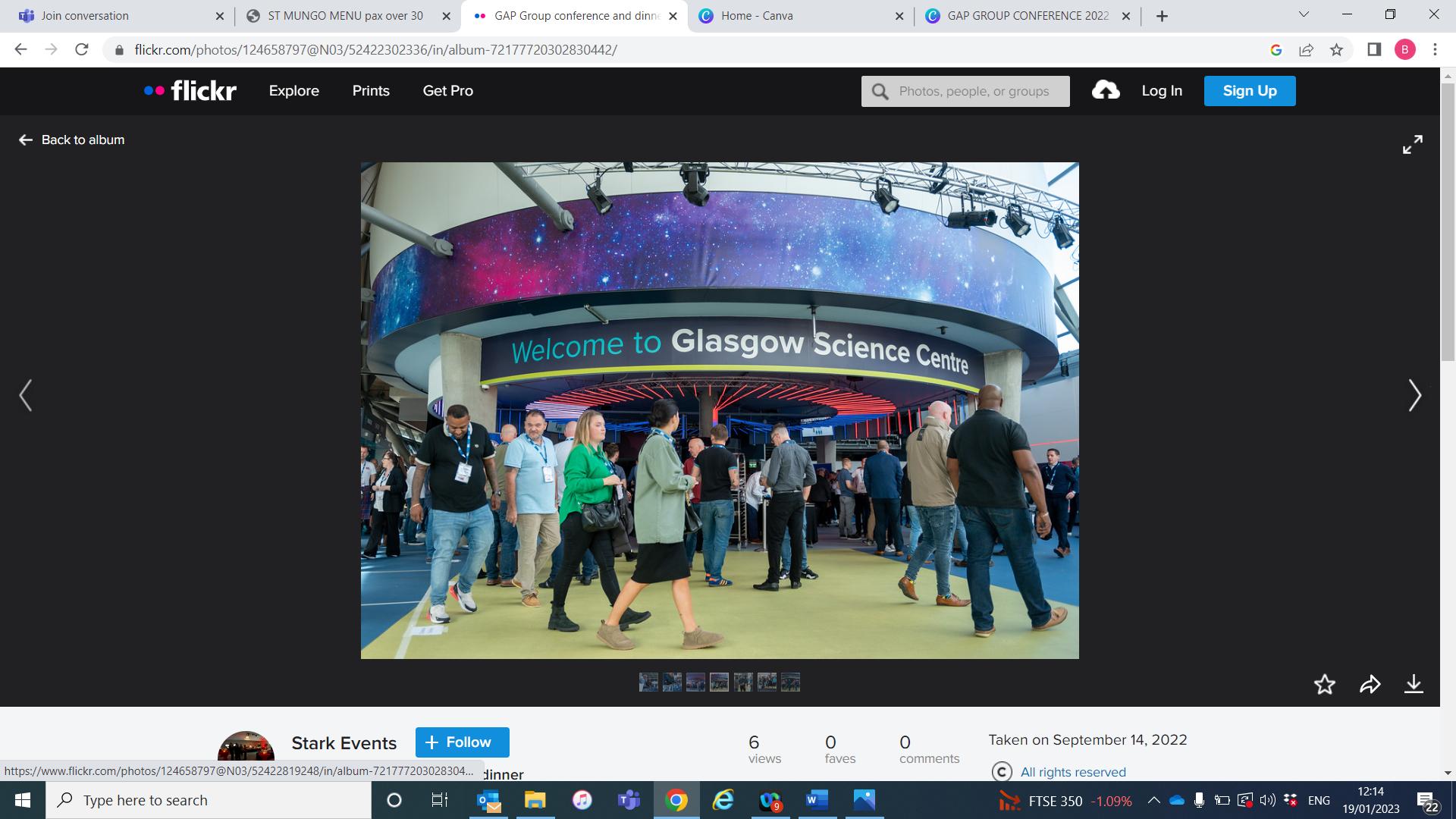Open Chrome tab search dropdown chevron
Image resolution: width=1456 pixels, height=819 pixels.
pyautogui.click(x=1304, y=15)
